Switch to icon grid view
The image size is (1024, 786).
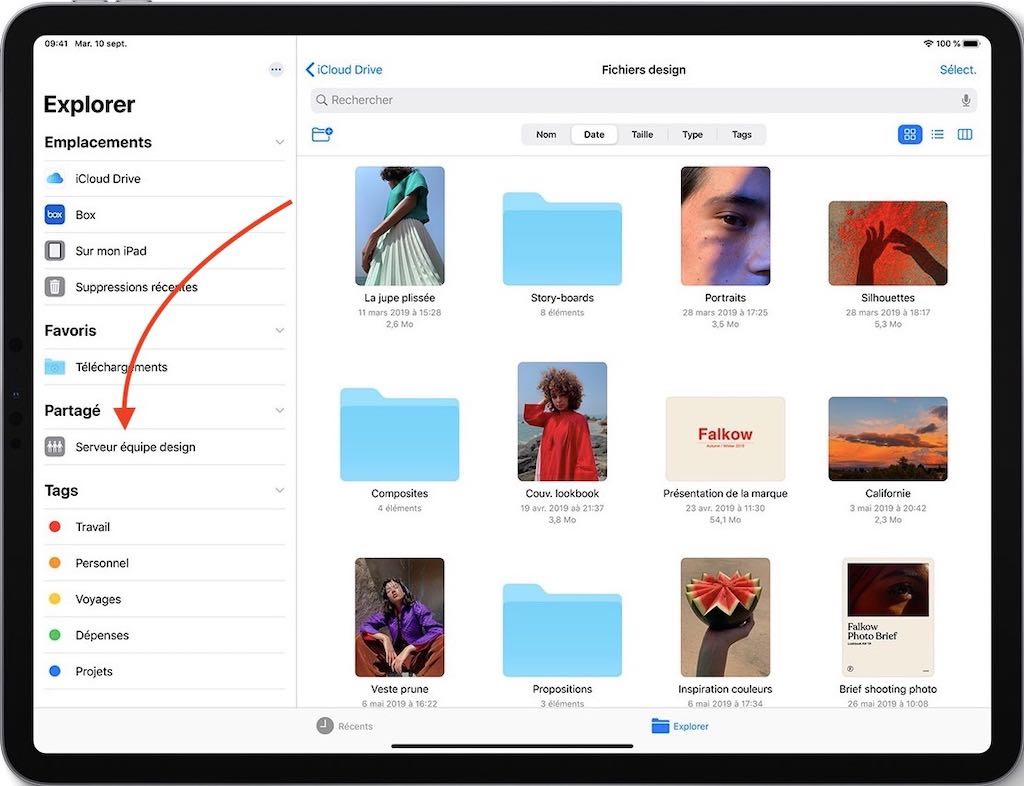(x=910, y=134)
